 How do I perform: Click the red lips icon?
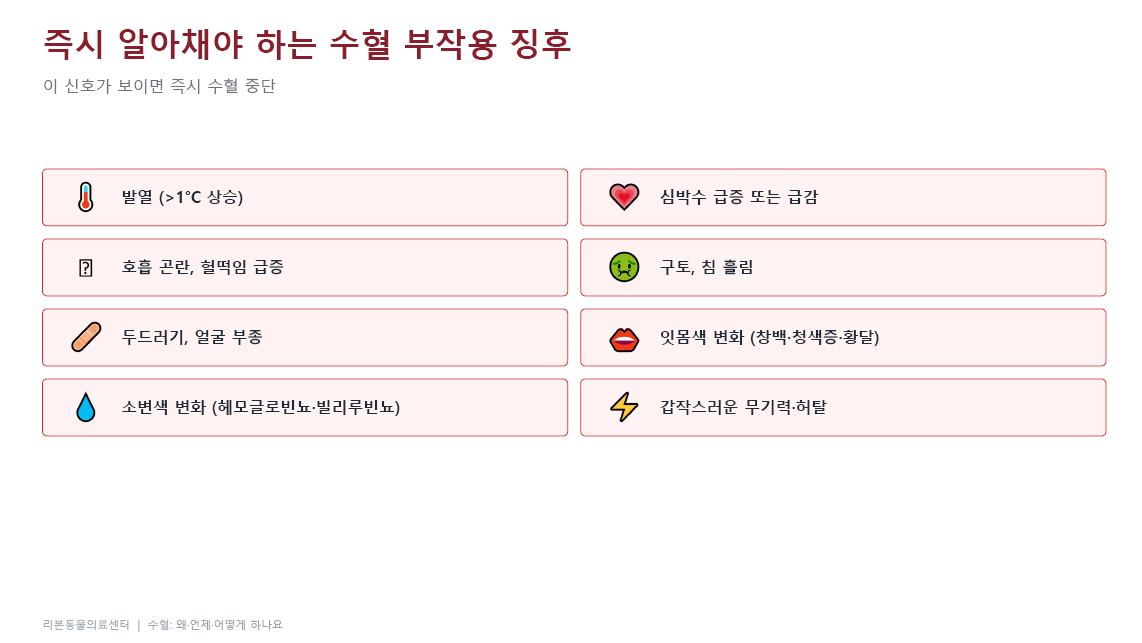click(624, 339)
